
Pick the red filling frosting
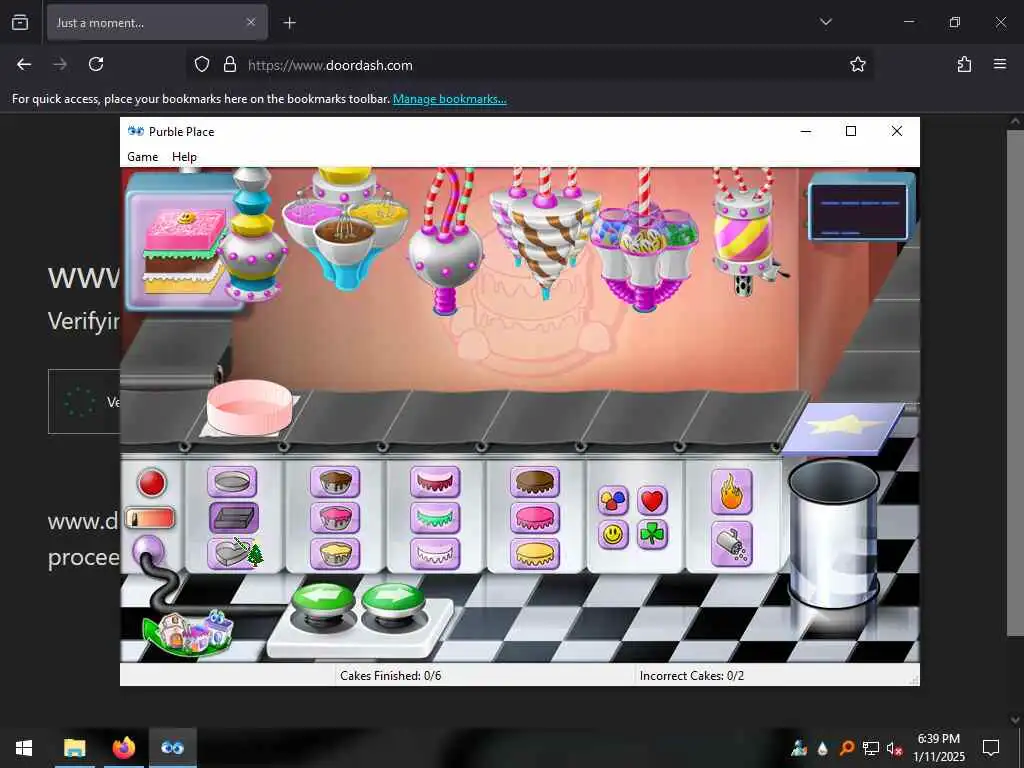point(435,483)
